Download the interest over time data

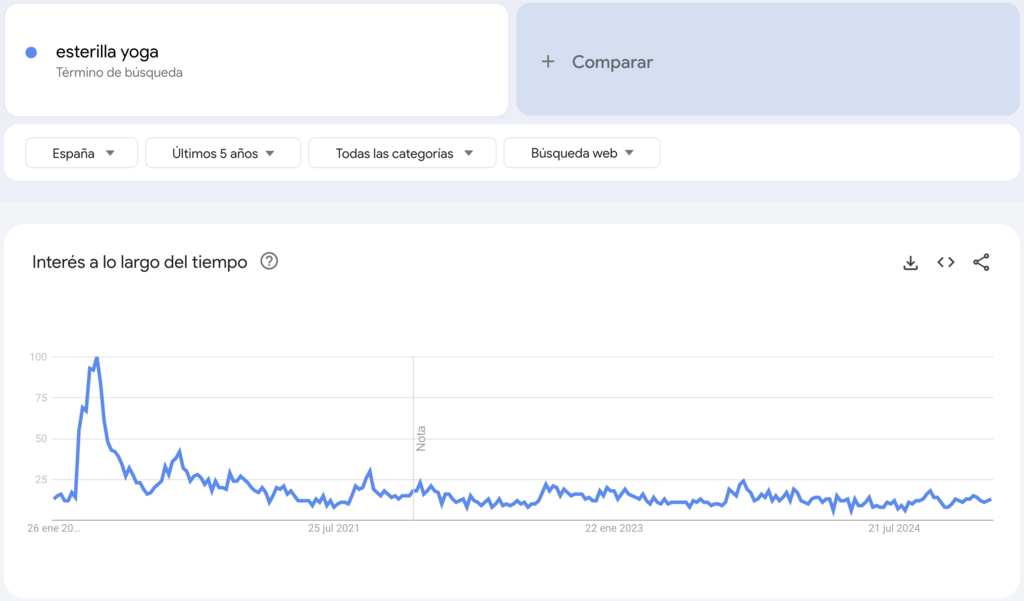(x=910, y=262)
